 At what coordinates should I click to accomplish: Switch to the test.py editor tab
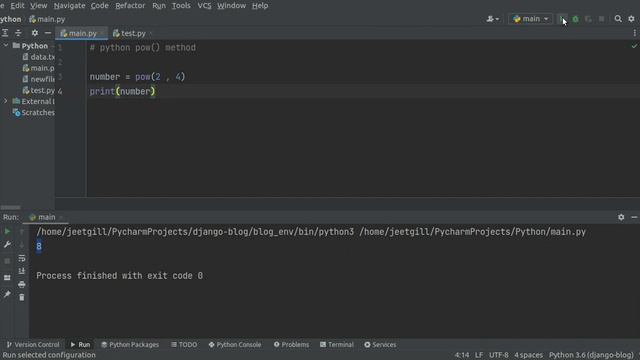132,33
